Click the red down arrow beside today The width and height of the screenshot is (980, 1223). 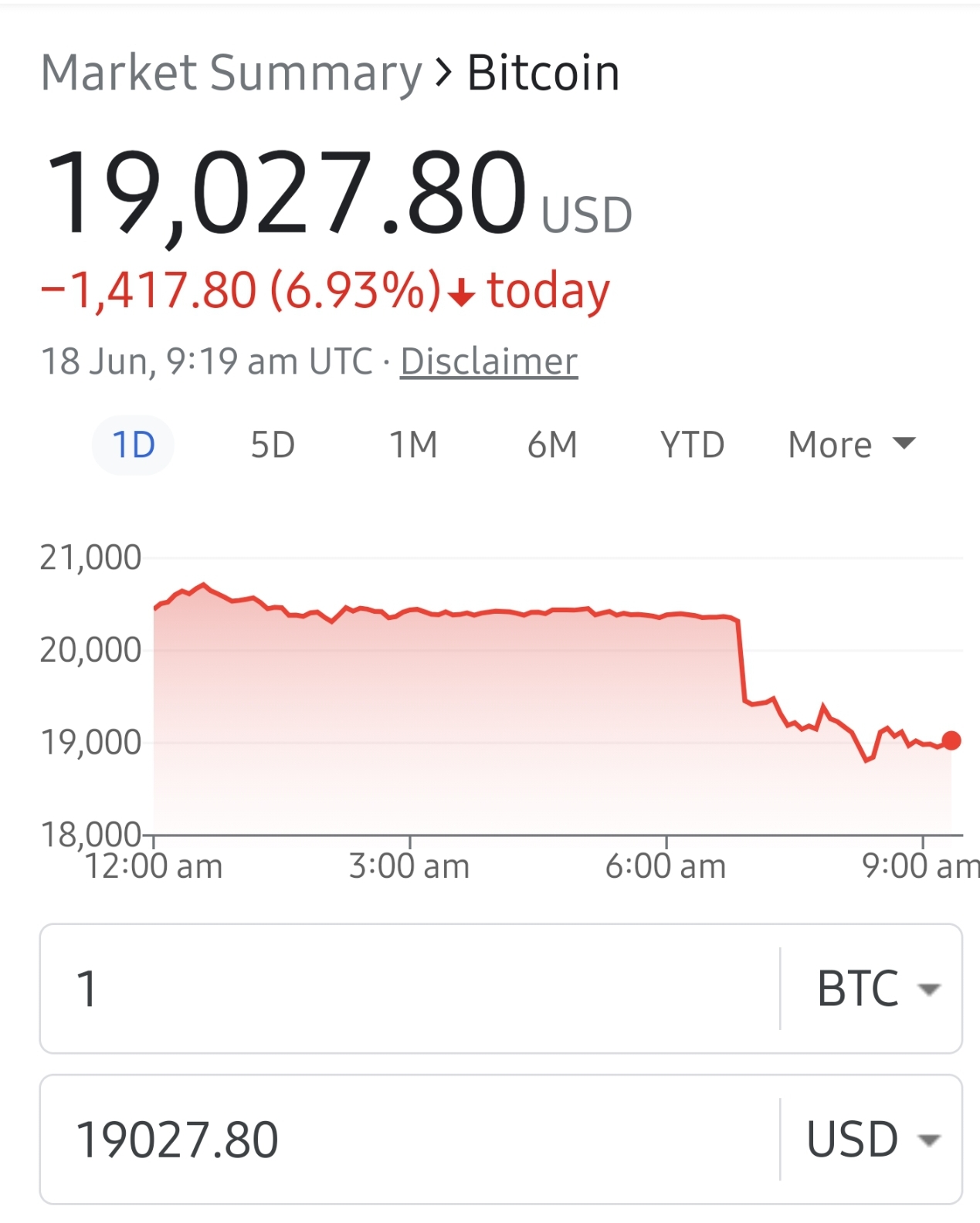tap(462, 293)
